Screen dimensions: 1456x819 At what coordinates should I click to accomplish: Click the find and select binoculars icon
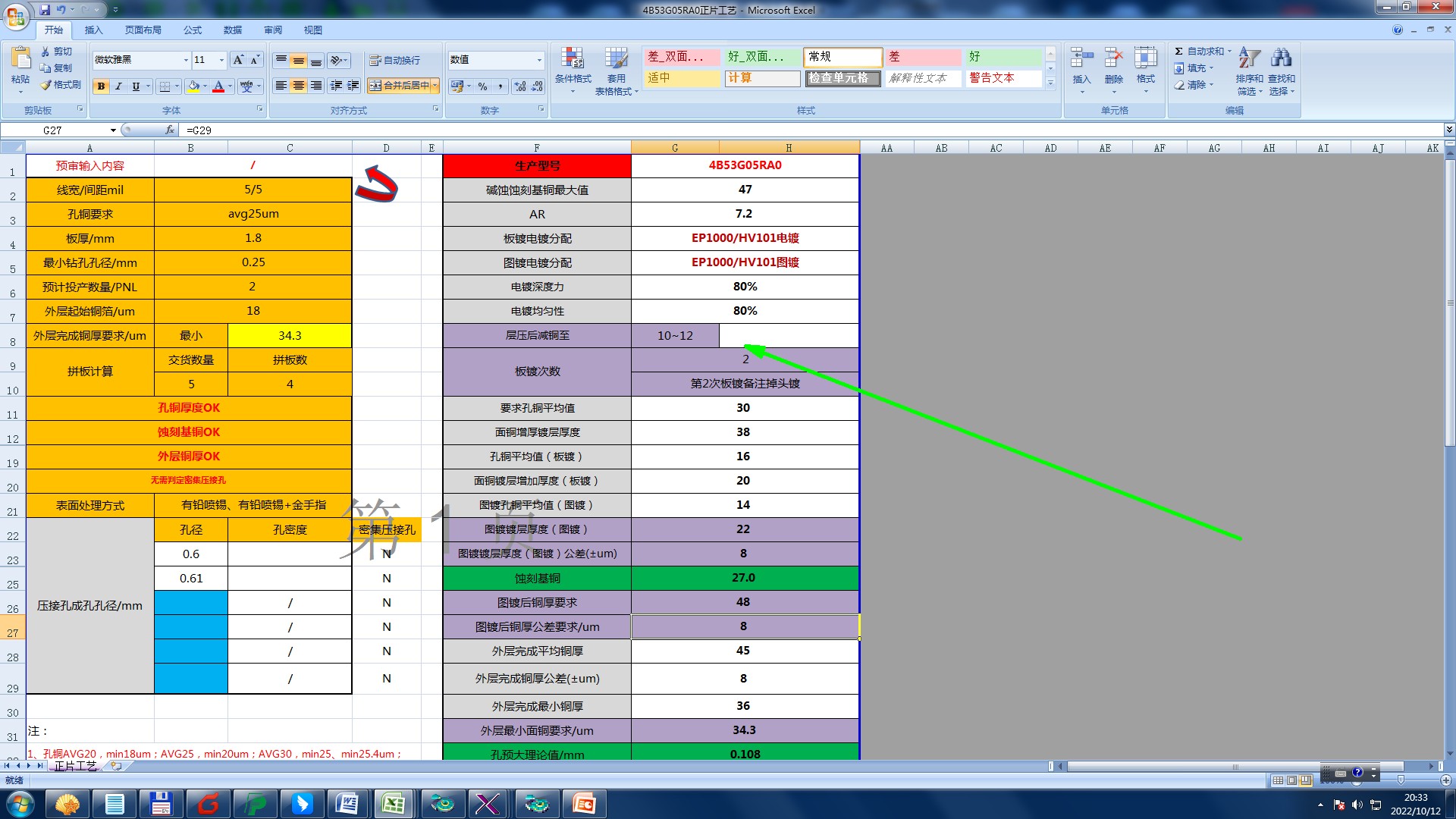click(1281, 58)
